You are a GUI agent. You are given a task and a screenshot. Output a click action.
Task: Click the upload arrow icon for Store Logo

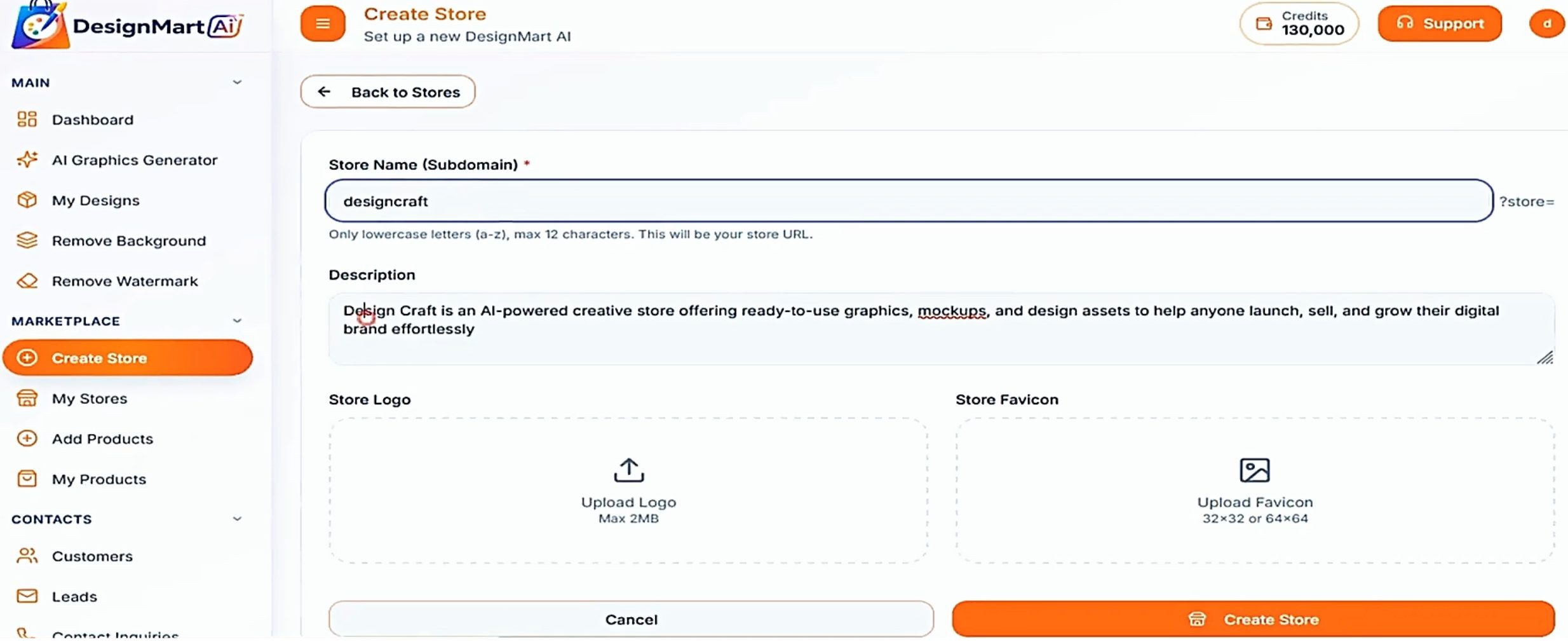pos(628,470)
